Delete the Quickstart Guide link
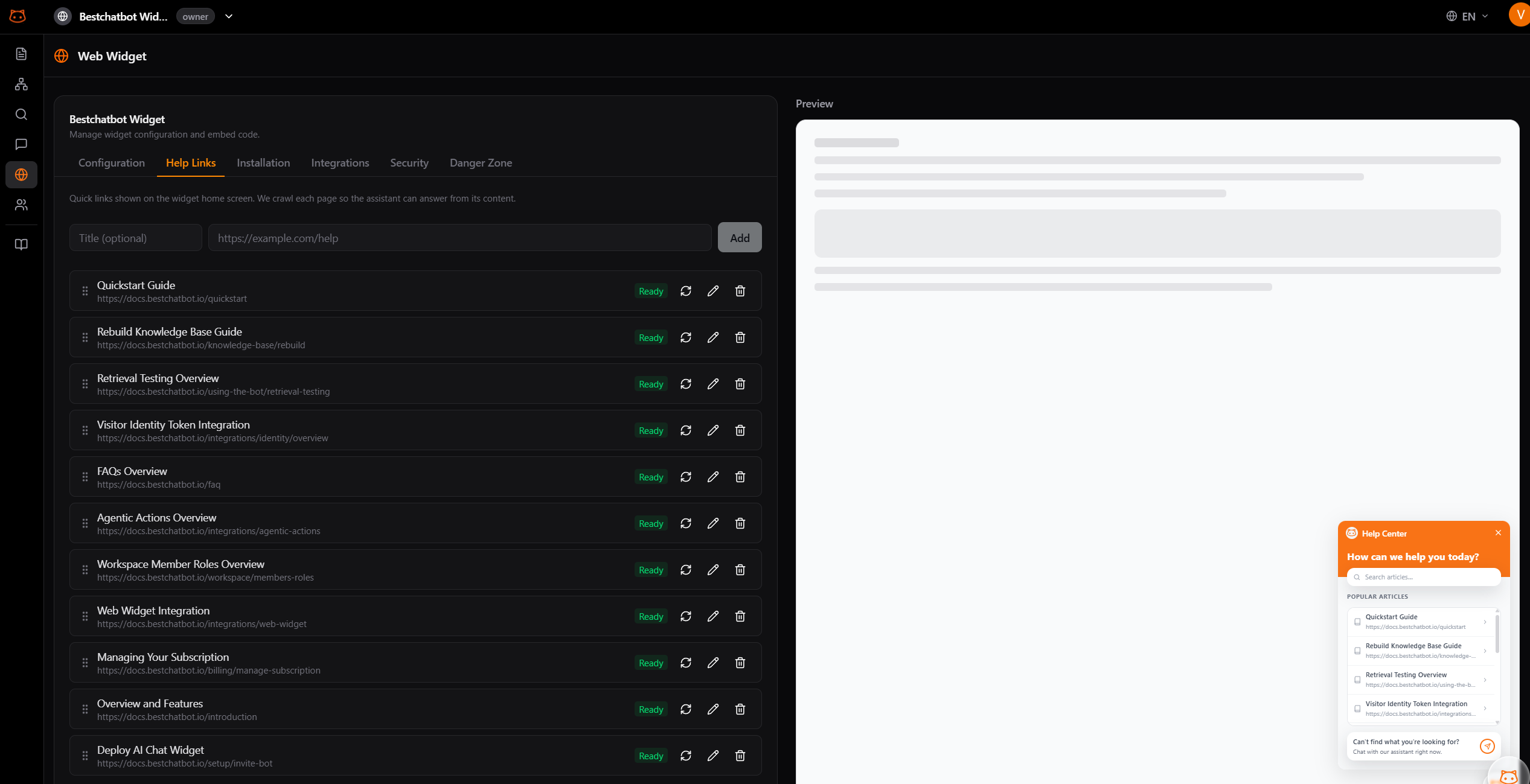The image size is (1530, 784). [740, 291]
